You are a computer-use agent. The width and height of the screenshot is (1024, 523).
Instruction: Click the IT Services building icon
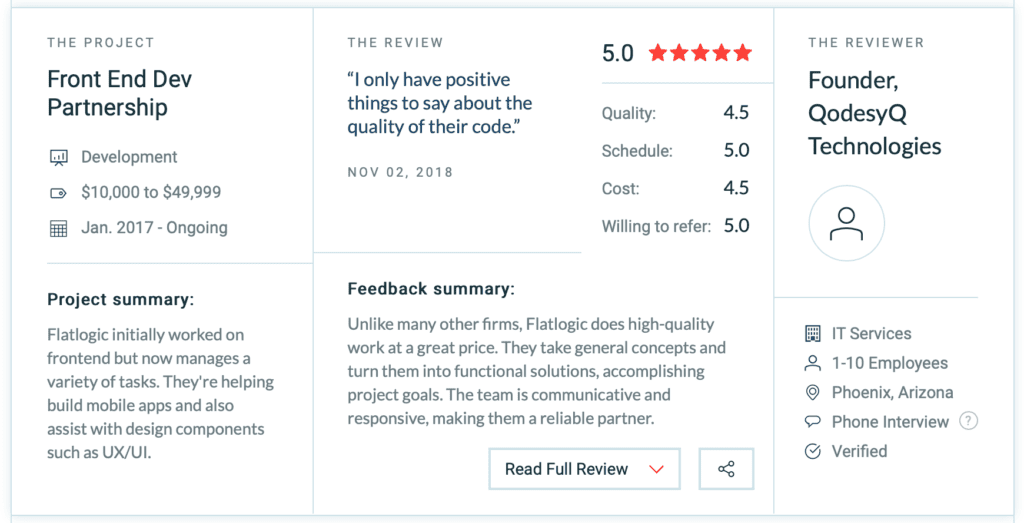(812, 334)
